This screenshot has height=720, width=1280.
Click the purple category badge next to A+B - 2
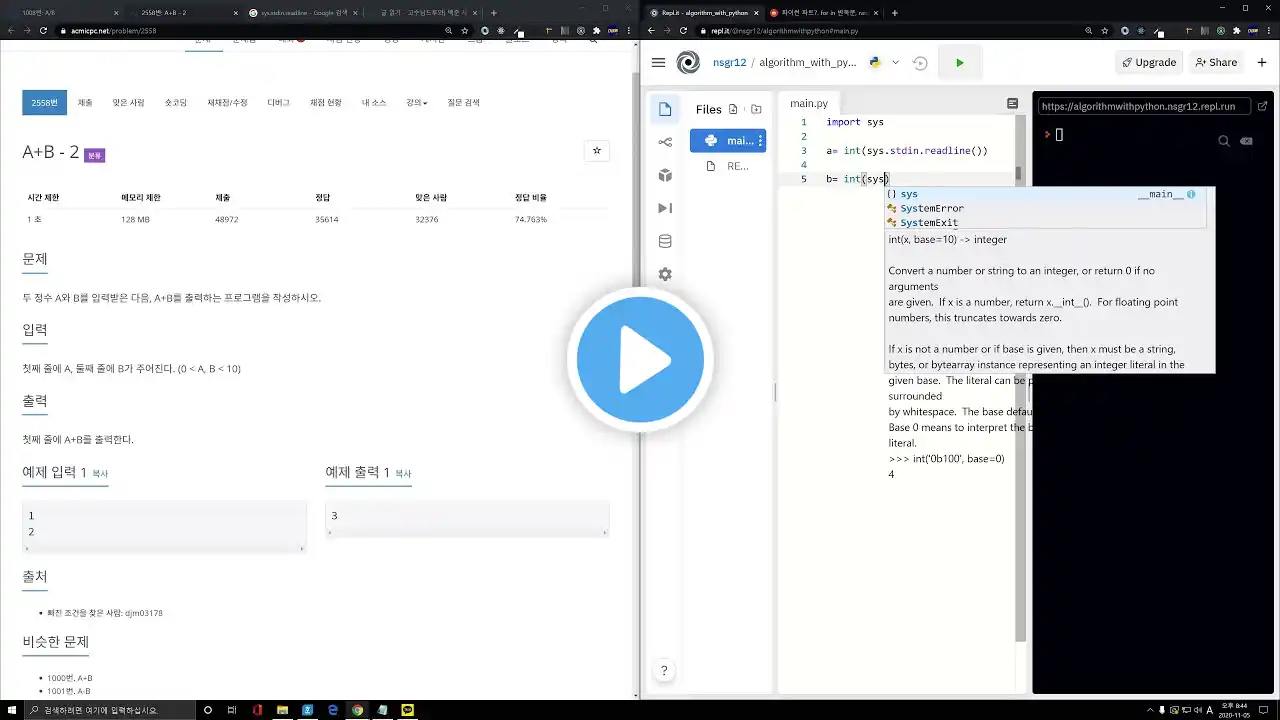pos(95,155)
